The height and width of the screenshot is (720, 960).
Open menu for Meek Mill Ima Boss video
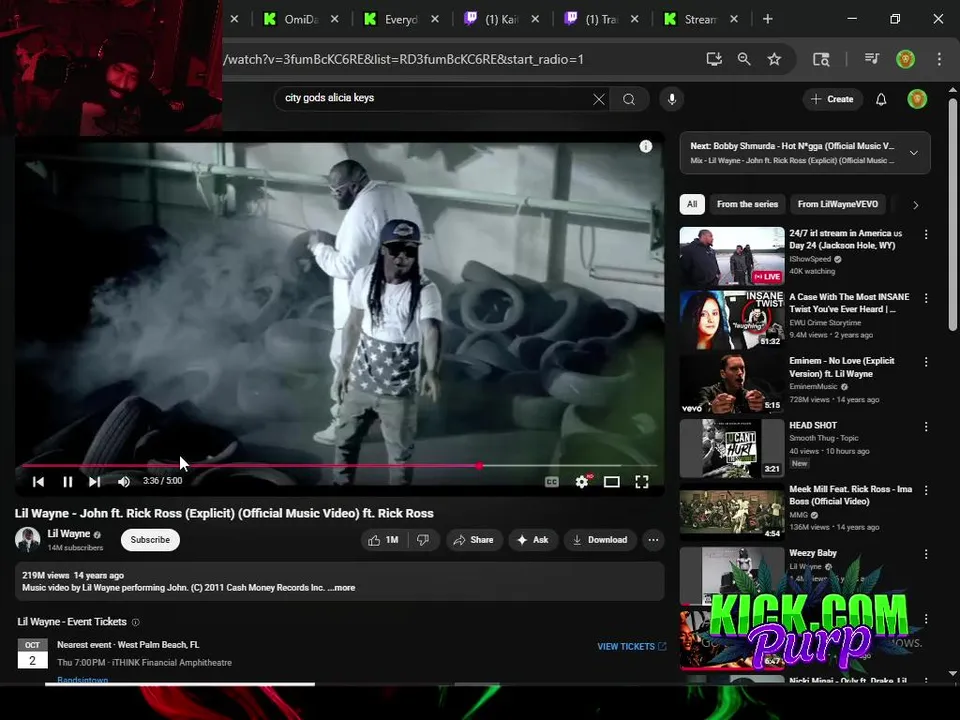pyautogui.click(x=926, y=490)
